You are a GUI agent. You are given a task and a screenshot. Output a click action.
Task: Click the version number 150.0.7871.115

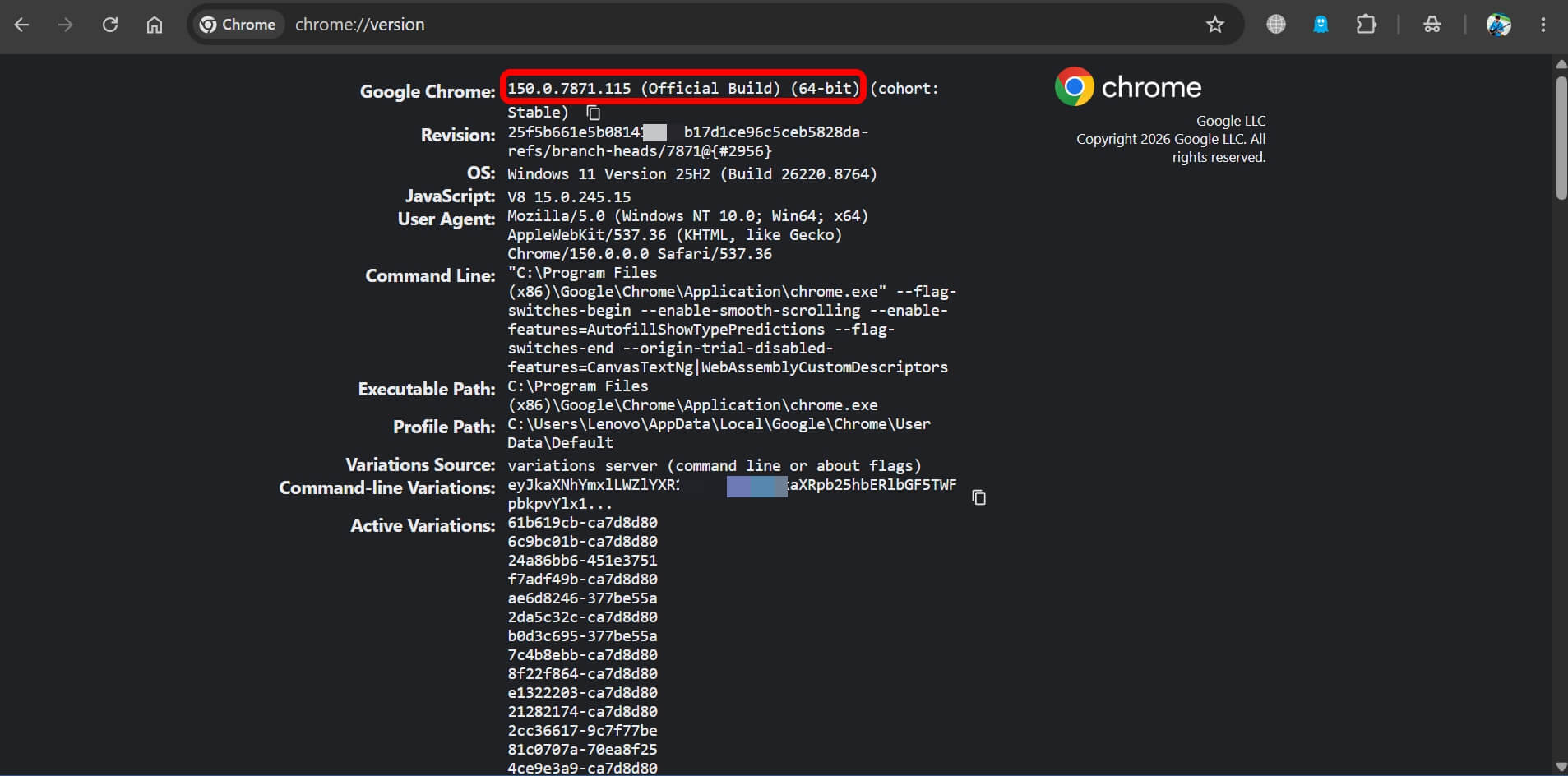(x=569, y=88)
